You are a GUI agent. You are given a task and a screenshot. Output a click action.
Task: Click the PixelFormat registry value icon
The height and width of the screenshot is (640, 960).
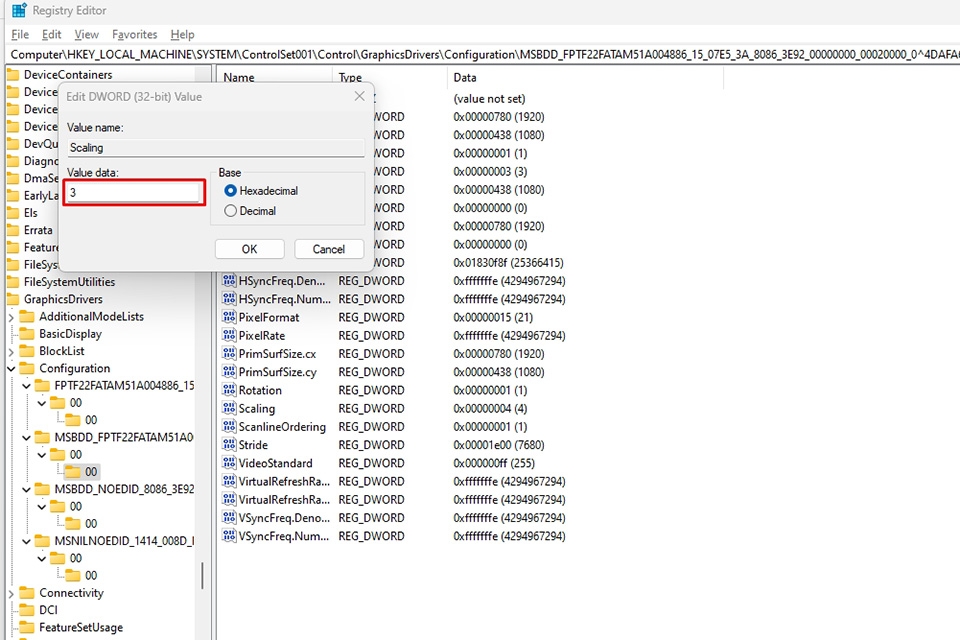(229, 317)
